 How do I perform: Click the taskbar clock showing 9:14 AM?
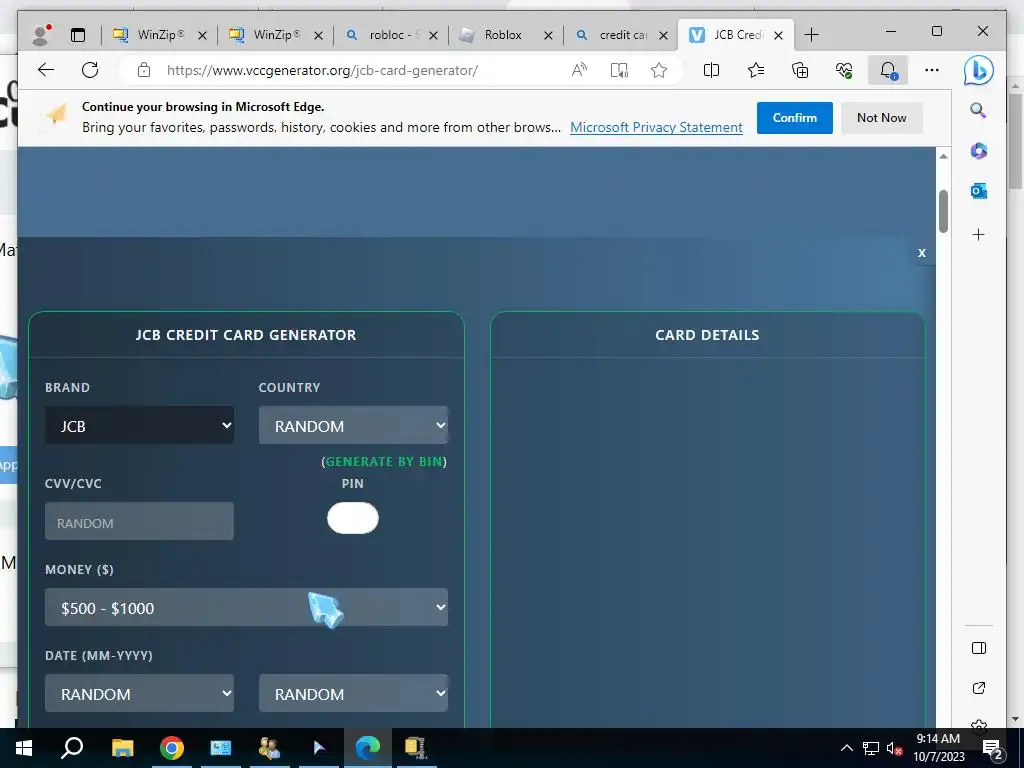(x=938, y=748)
